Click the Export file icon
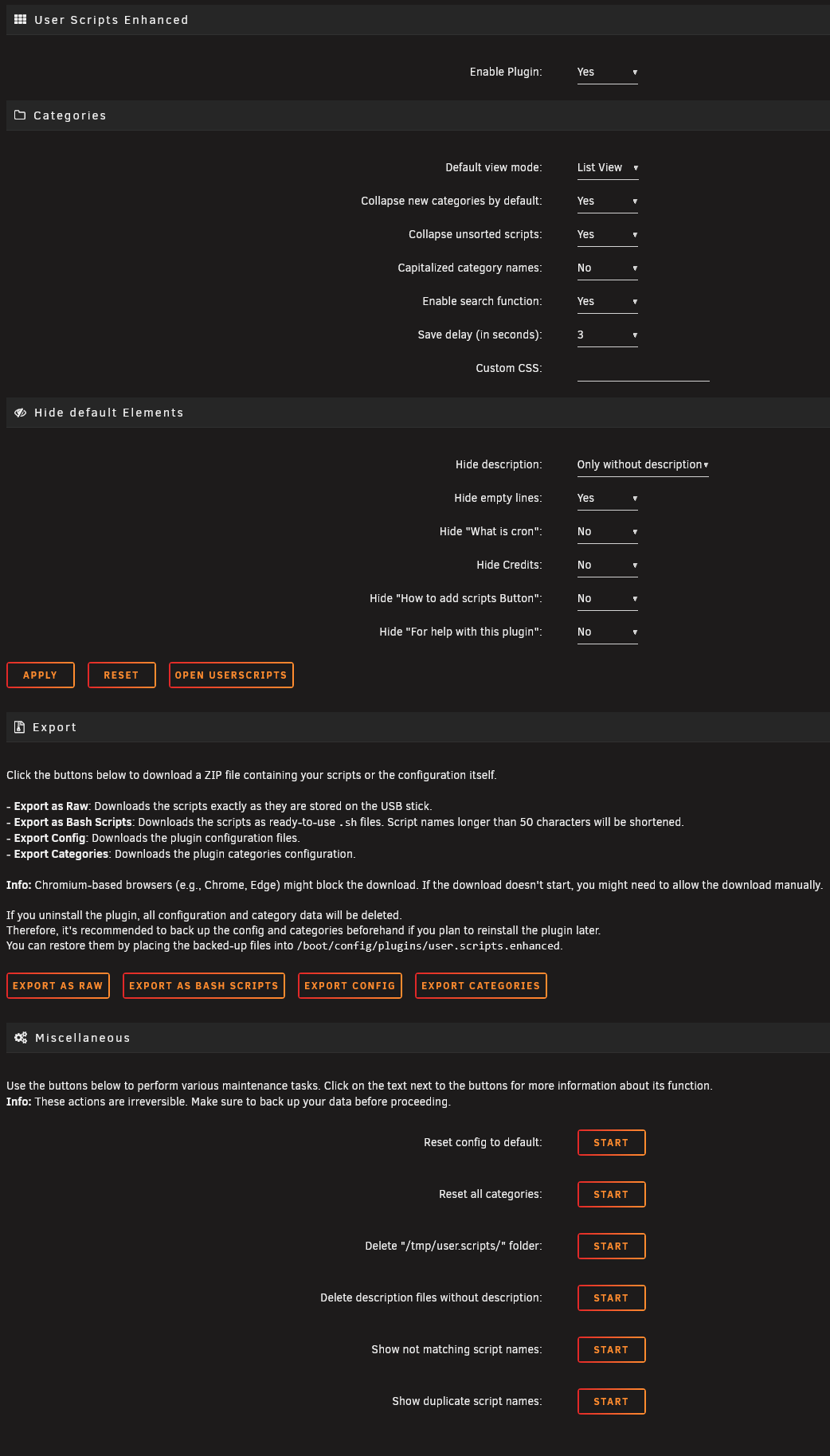The height and width of the screenshot is (1456, 830). pyautogui.click(x=20, y=727)
